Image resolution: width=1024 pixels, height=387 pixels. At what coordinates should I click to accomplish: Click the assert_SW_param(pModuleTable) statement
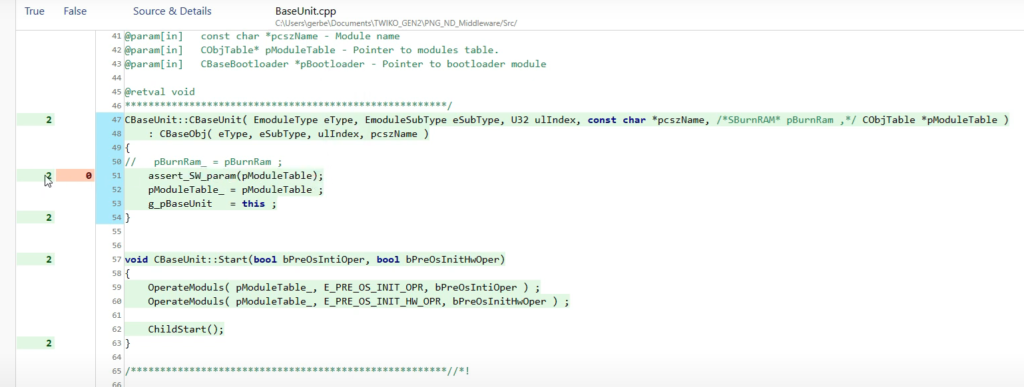click(236, 176)
